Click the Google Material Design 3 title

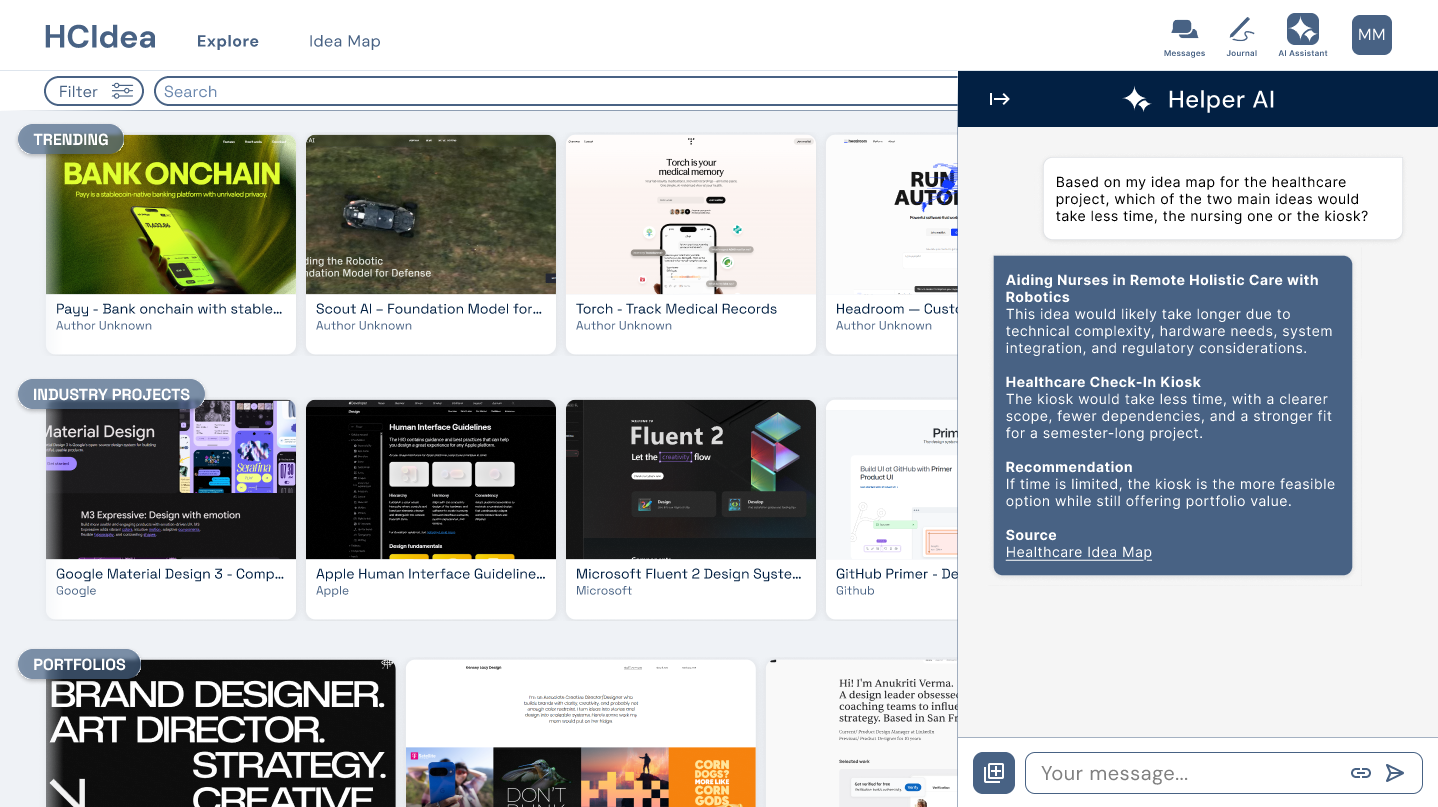pos(170,574)
